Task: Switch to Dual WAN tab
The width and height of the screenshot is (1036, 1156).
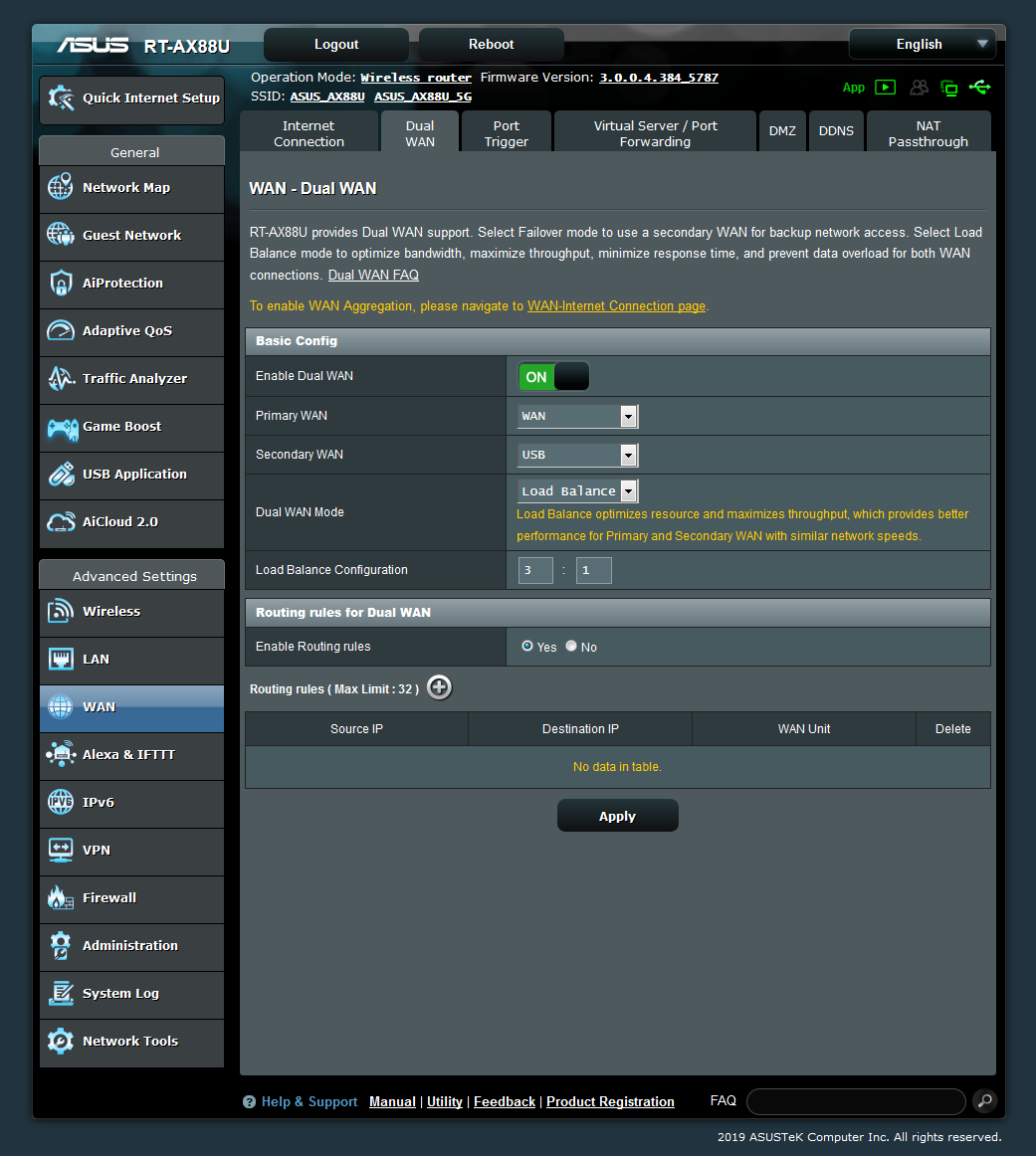Action: (420, 133)
